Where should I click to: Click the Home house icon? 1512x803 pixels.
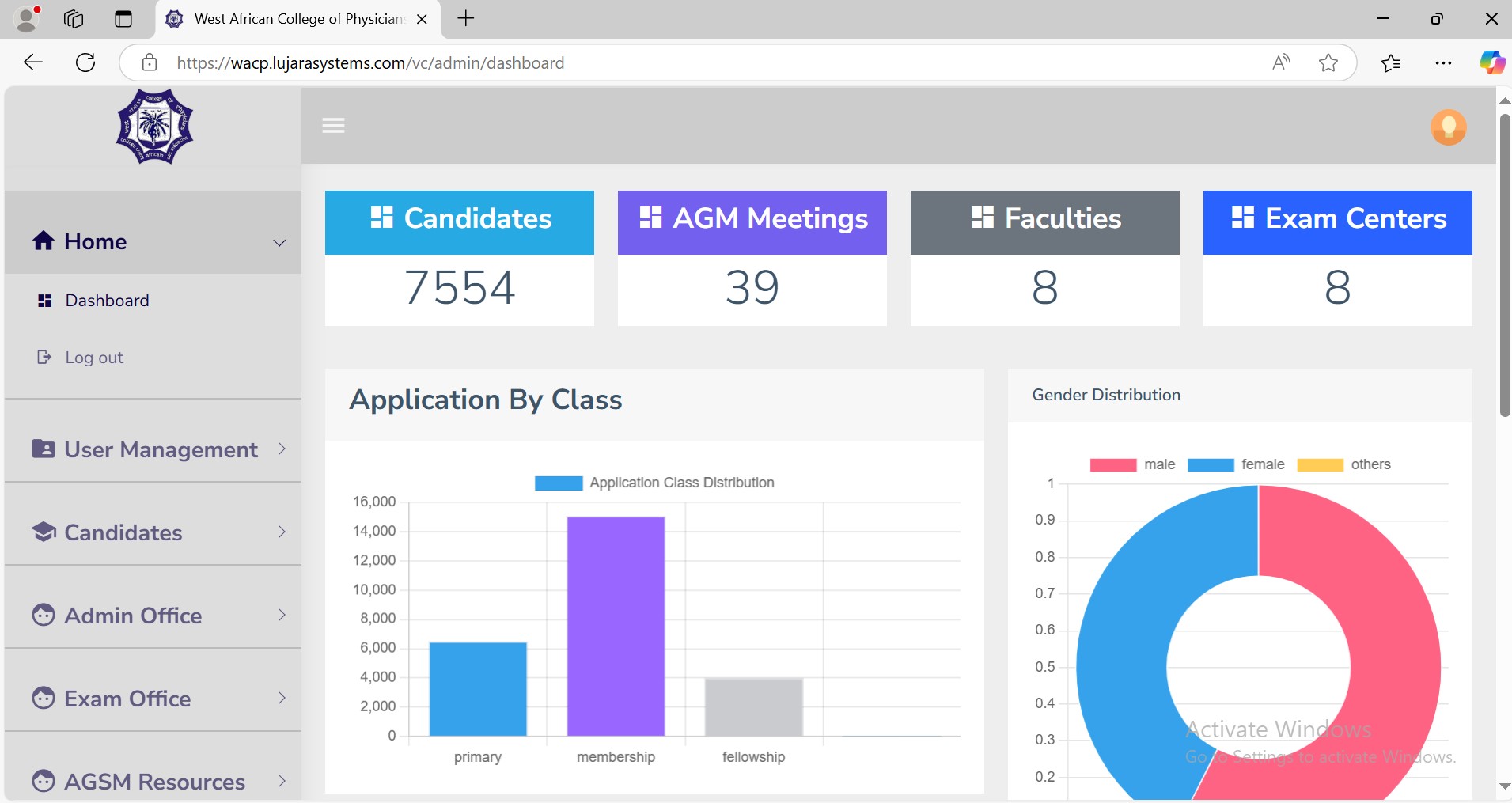point(44,241)
